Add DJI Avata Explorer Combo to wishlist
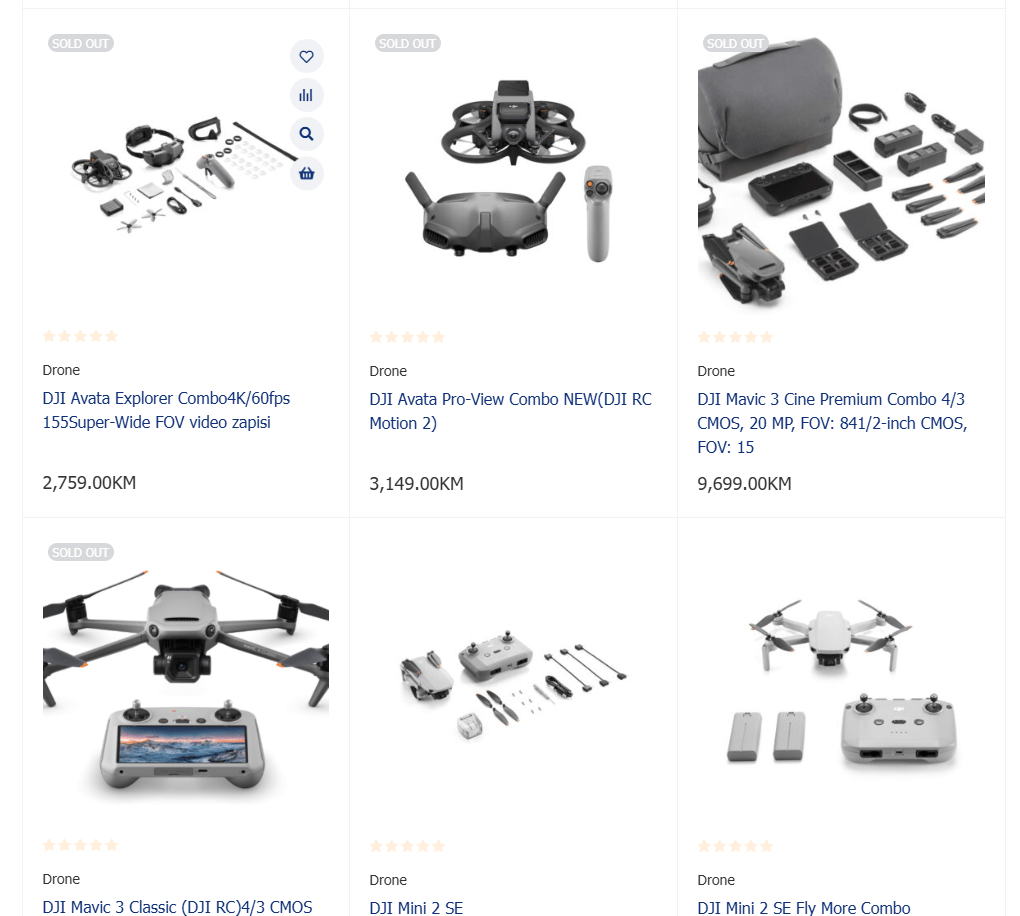 [x=306, y=57]
